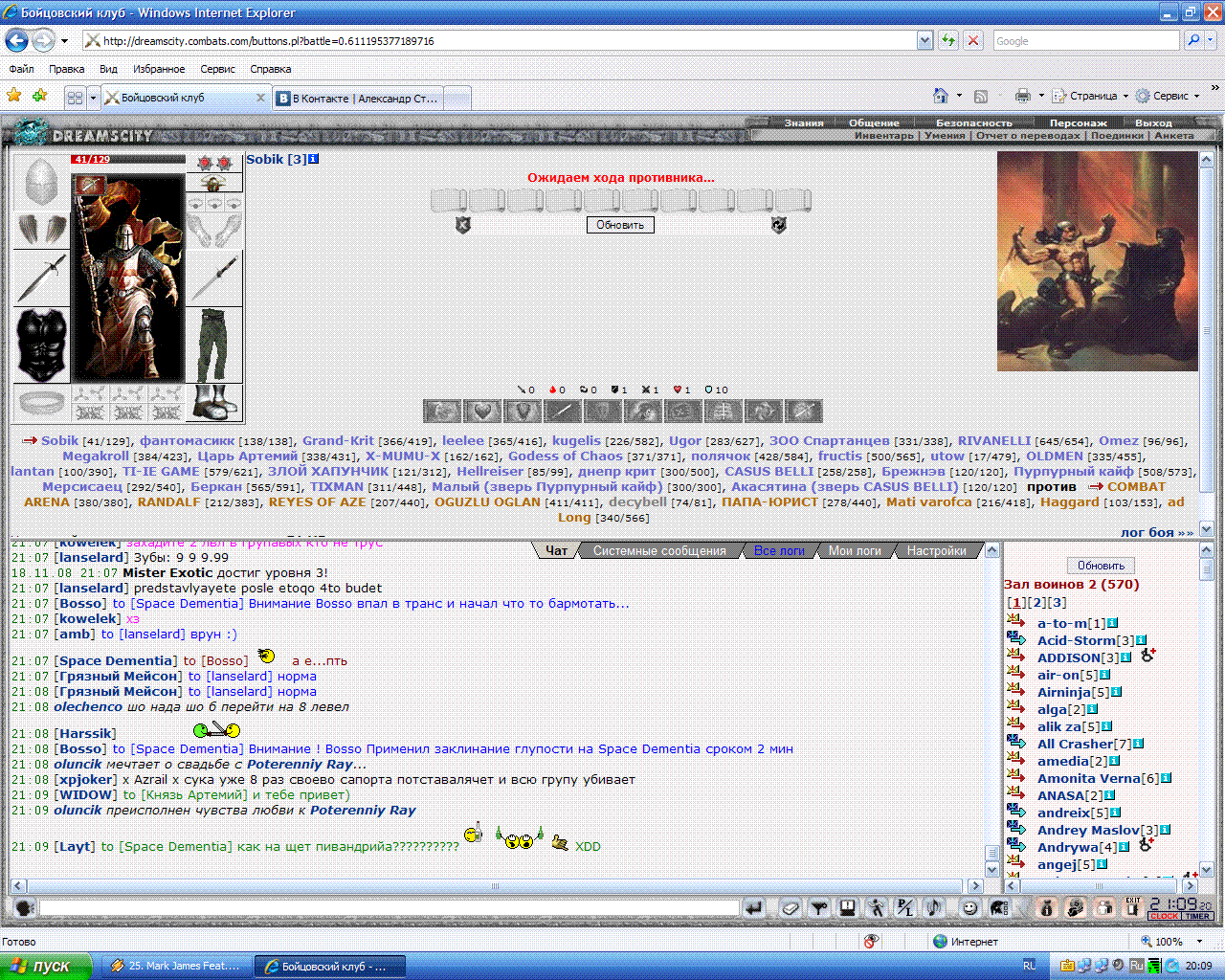
Task: Open the Персонаж game menu
Action: tap(1078, 122)
